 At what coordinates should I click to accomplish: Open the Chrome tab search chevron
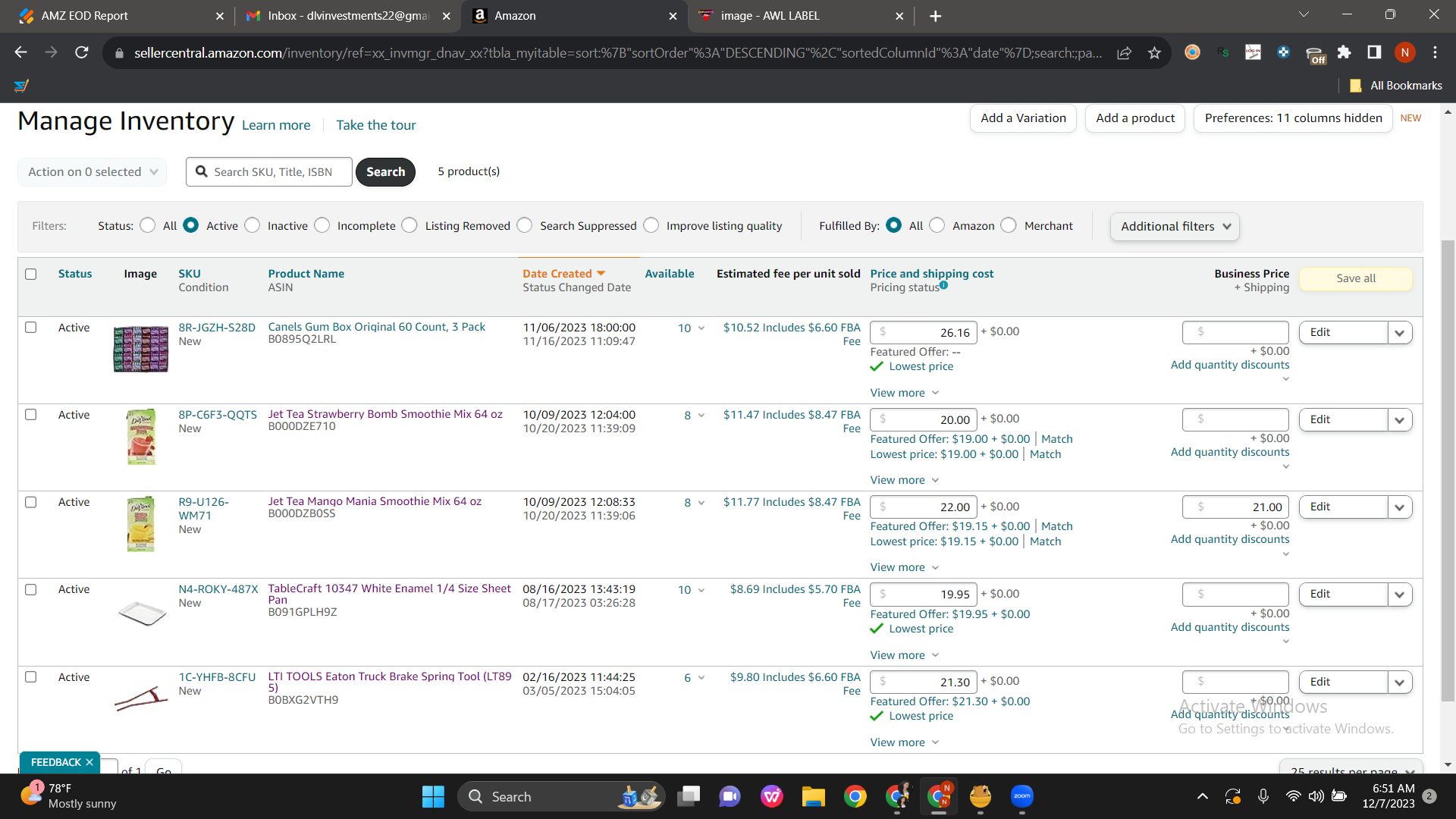tap(1304, 14)
